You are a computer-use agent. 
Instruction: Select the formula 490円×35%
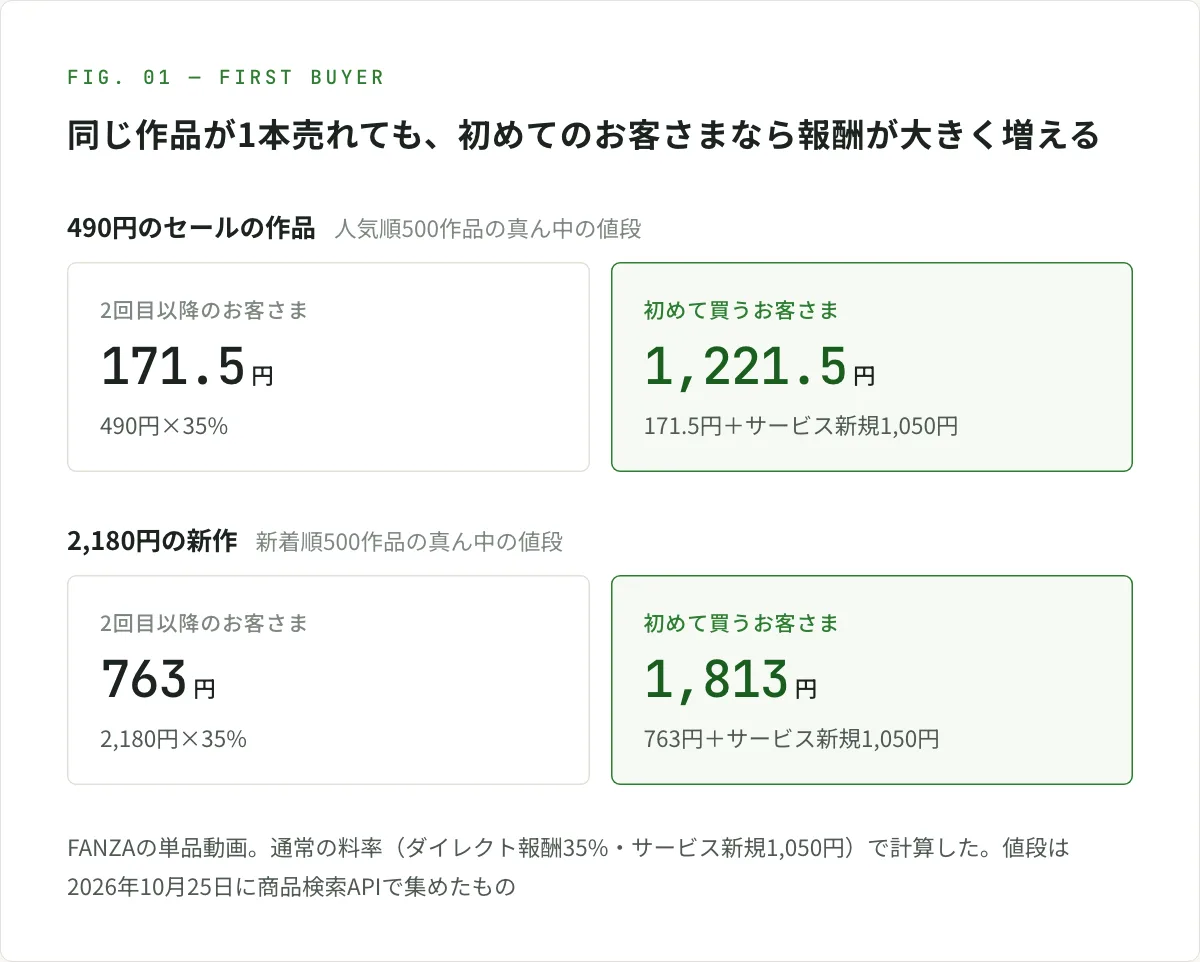tap(164, 426)
